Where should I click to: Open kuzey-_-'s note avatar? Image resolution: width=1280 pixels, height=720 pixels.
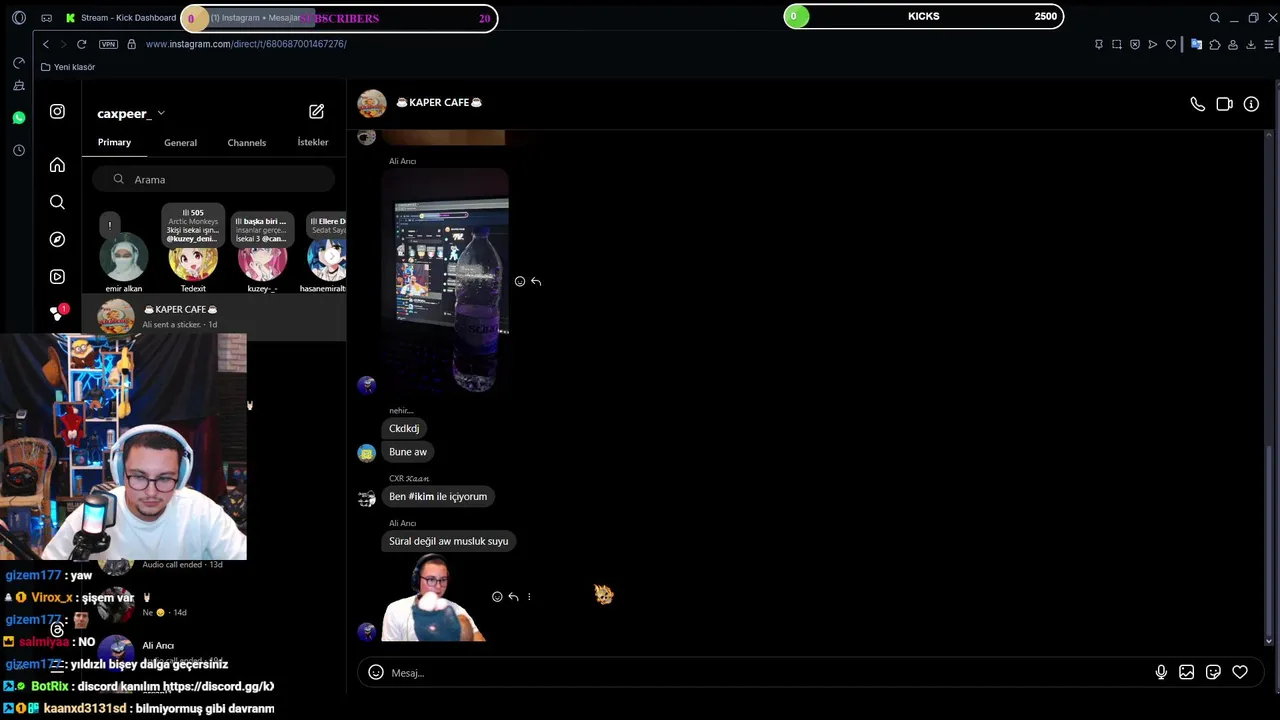(x=262, y=260)
